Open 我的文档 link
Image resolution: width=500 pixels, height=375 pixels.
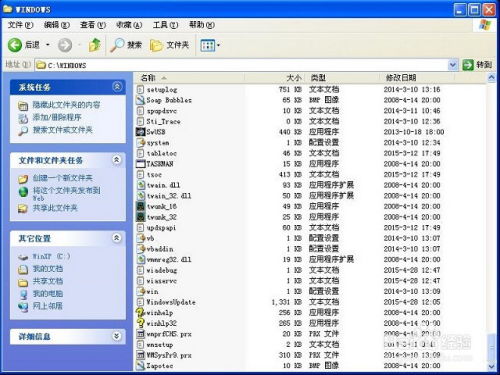tap(47, 269)
